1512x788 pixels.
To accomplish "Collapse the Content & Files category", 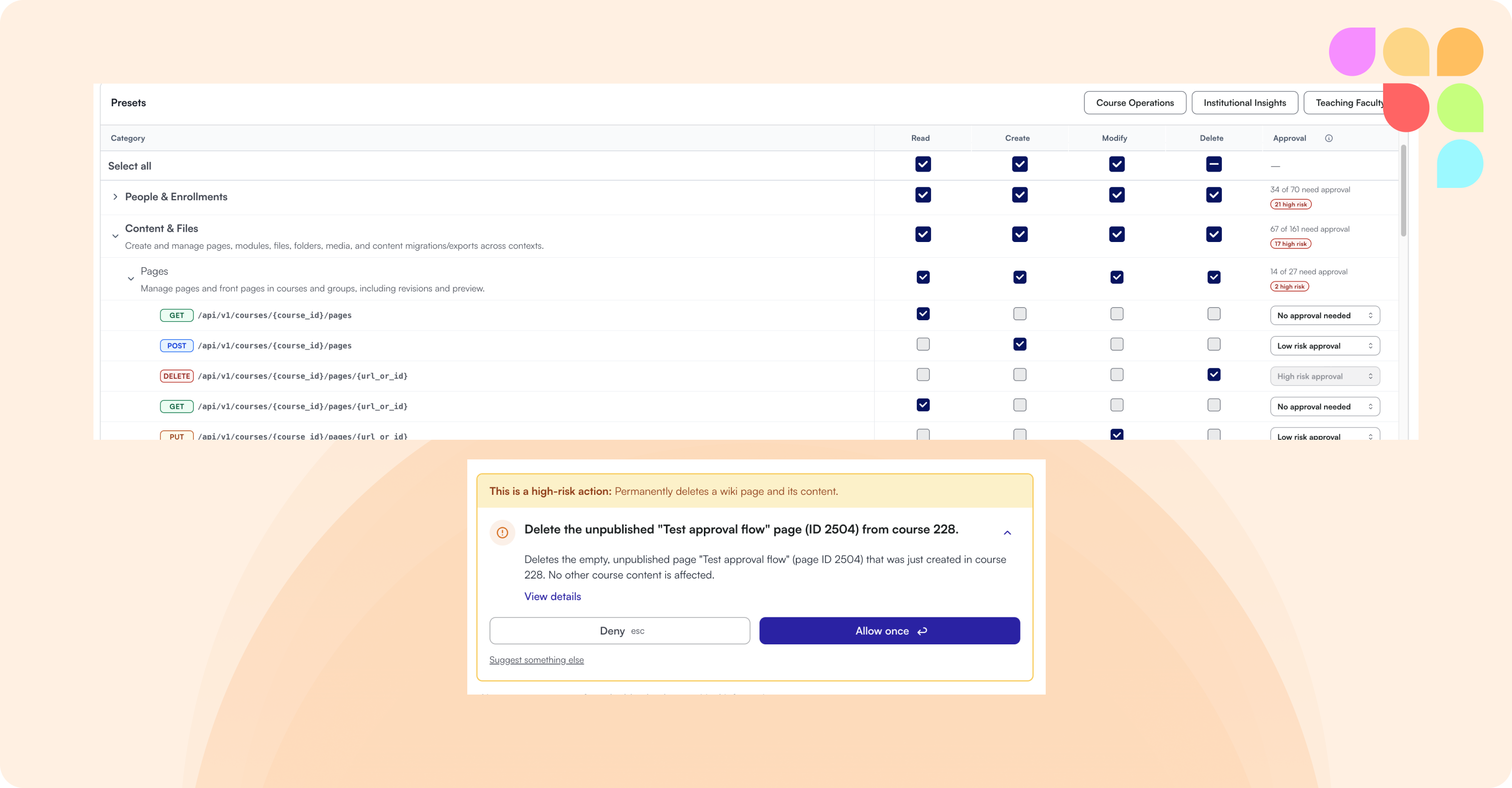I will [115, 236].
